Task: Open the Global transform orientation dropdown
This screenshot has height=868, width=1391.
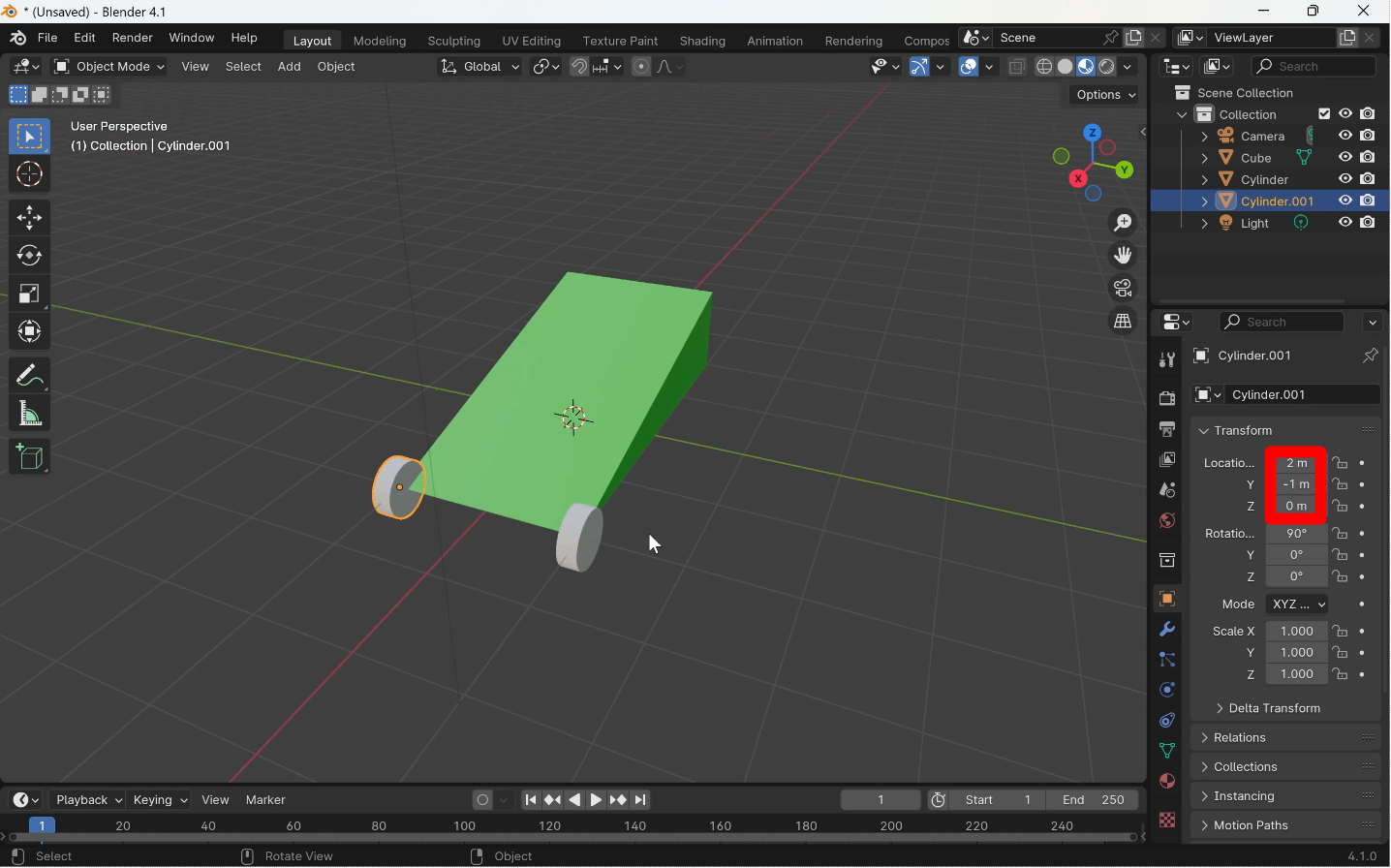Action: [x=479, y=67]
